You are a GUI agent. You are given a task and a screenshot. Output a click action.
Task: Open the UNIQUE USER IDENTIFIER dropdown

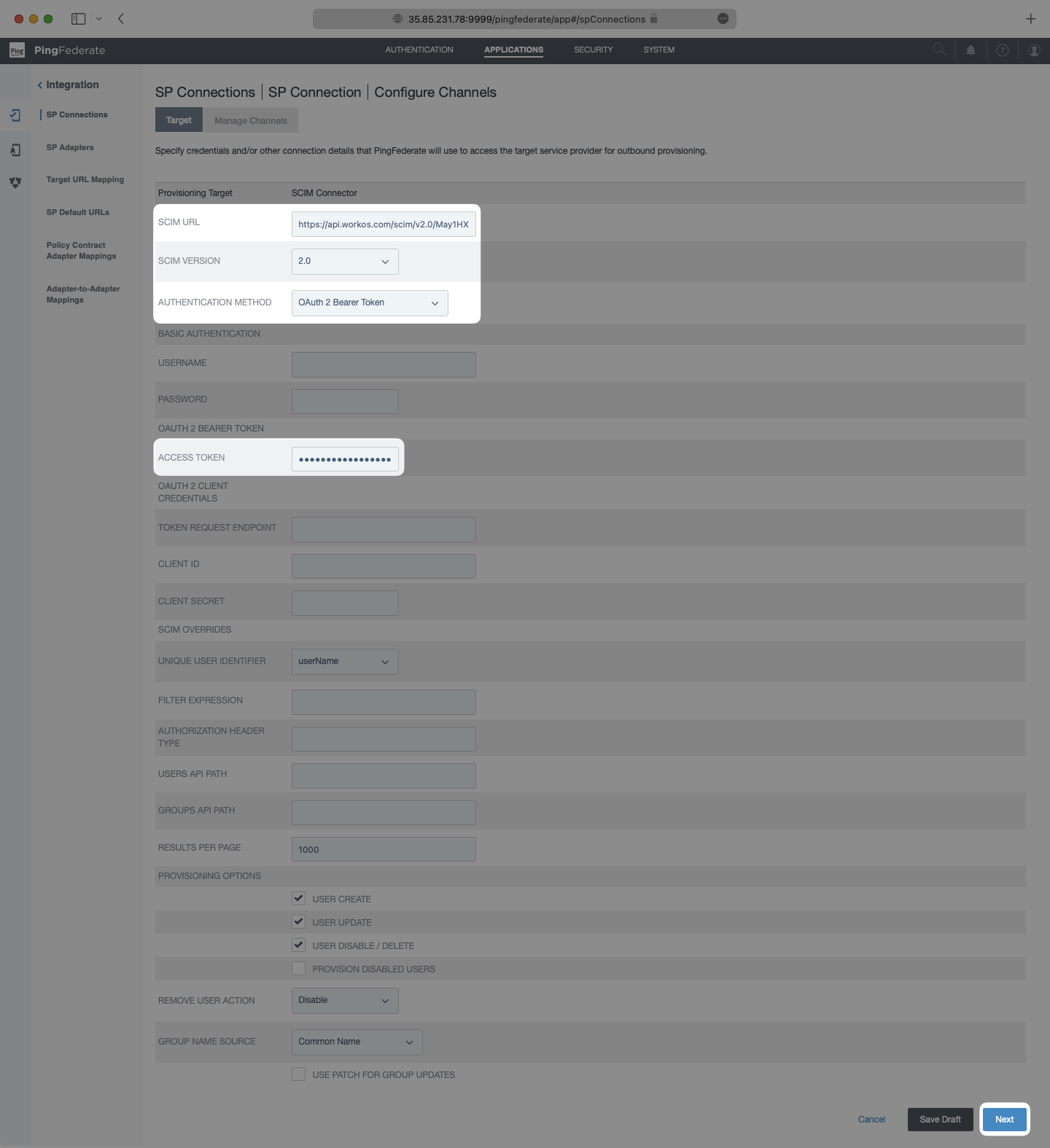point(345,662)
